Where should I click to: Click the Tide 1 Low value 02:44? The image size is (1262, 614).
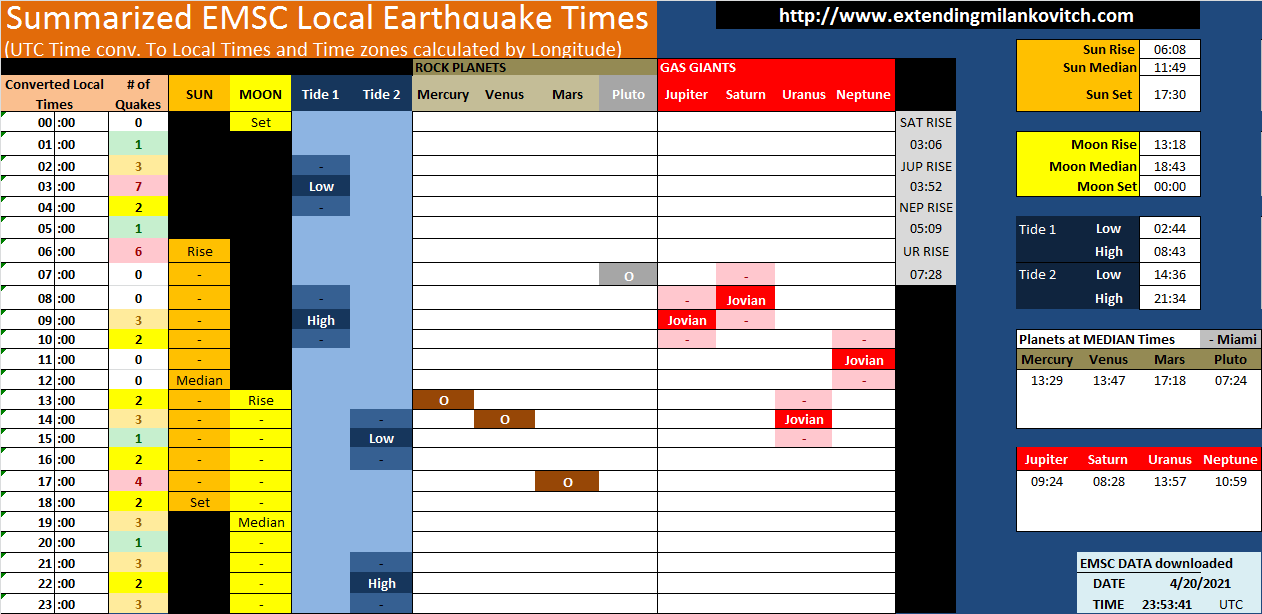(x=1169, y=229)
